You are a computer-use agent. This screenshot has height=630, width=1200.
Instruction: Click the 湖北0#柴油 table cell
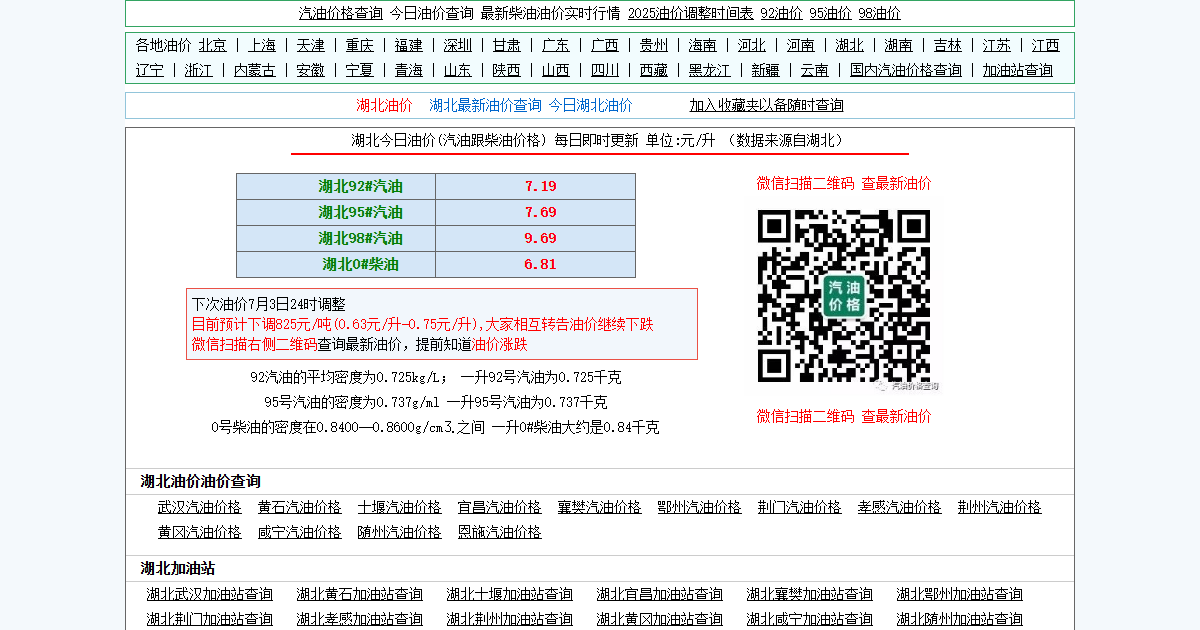pos(336,264)
